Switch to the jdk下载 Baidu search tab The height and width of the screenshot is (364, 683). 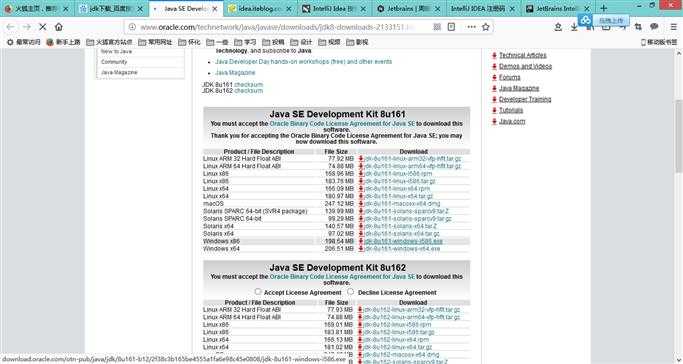(x=111, y=8)
